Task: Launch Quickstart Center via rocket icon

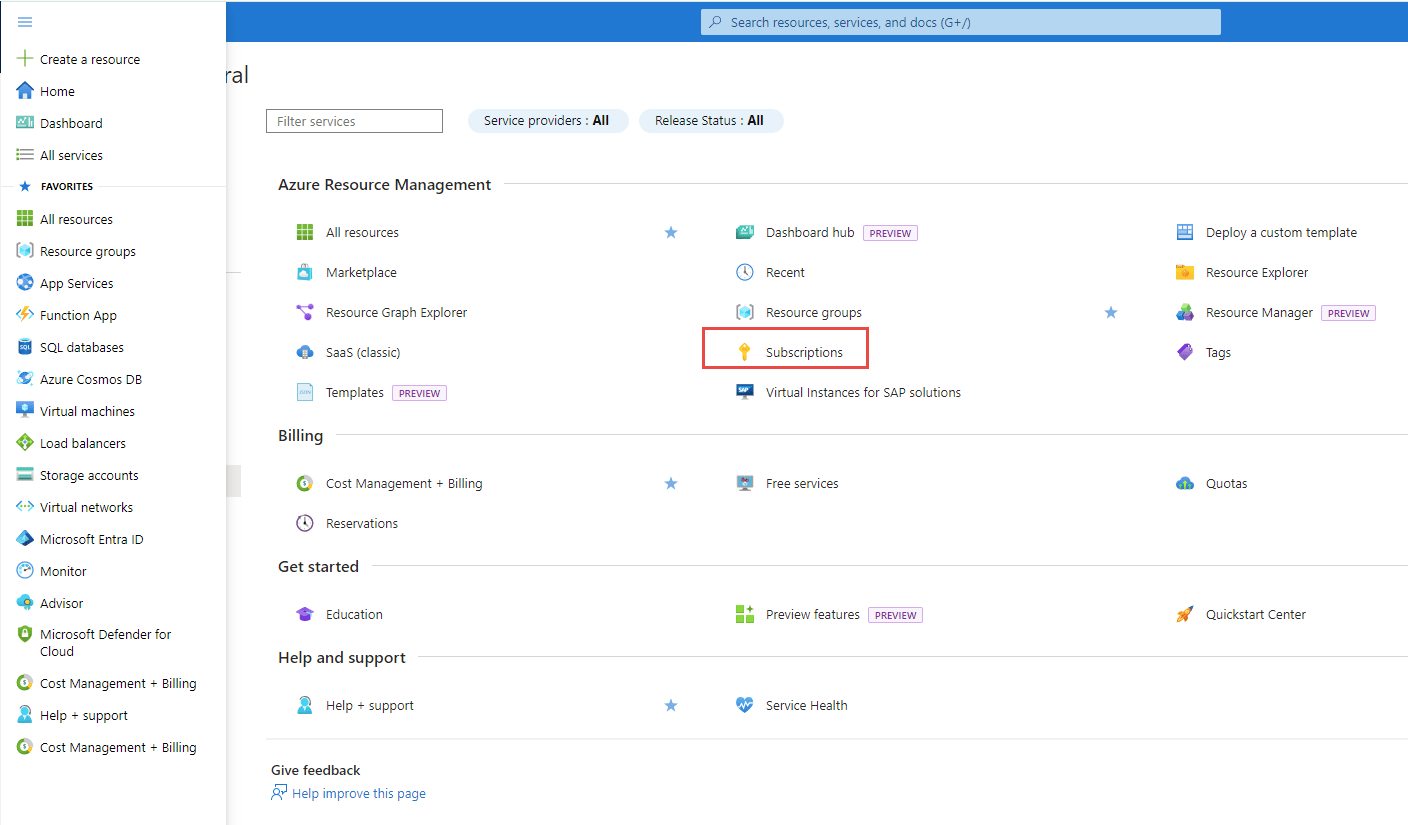Action: tap(1185, 614)
